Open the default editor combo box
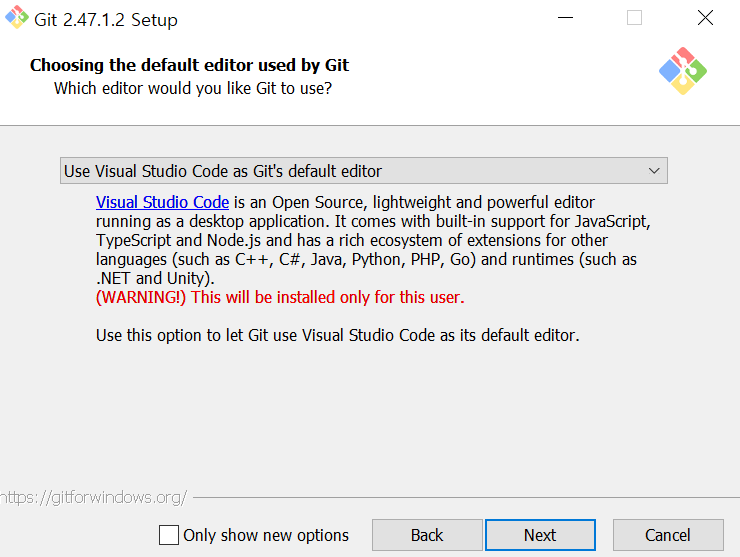740x557 pixels. (363, 171)
